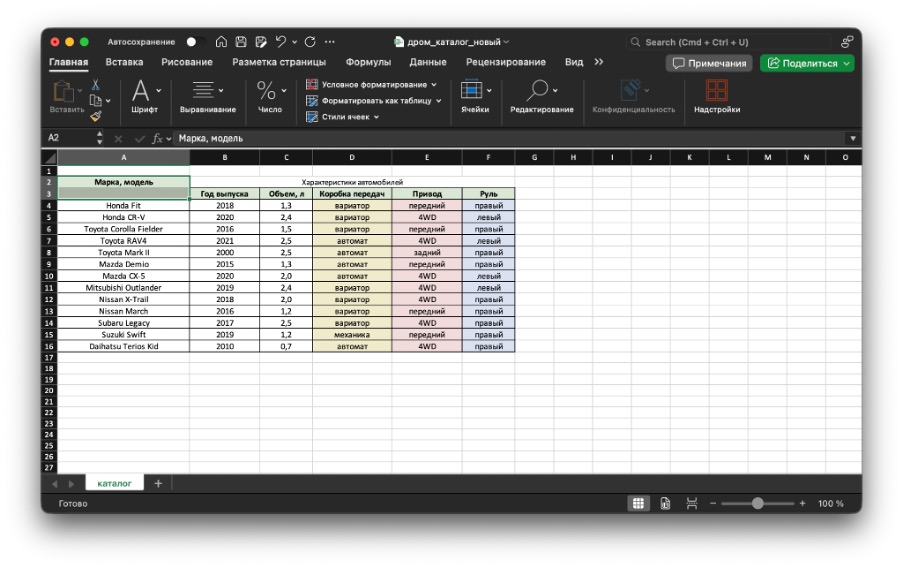This screenshot has width=904, height=568.
Task: Open Стили ячеек dropdown
Action: pyautogui.click(x=342, y=116)
